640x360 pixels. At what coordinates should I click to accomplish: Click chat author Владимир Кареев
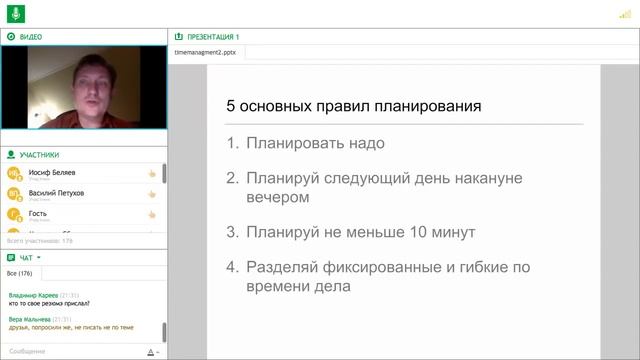(33, 295)
